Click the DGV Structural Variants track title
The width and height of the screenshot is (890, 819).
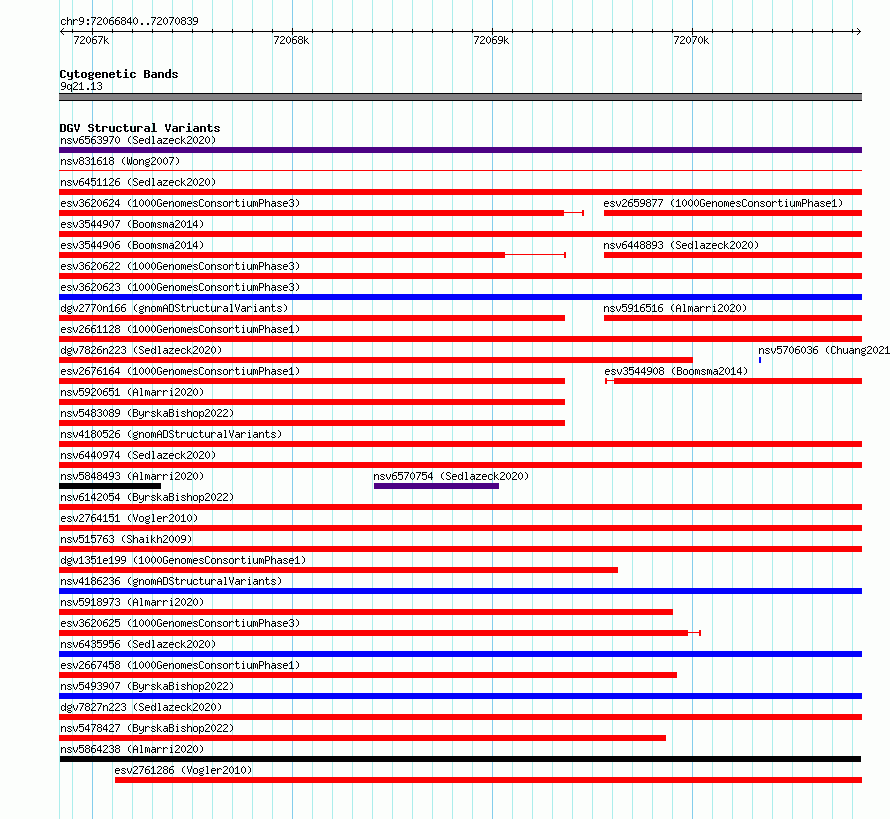[140, 128]
